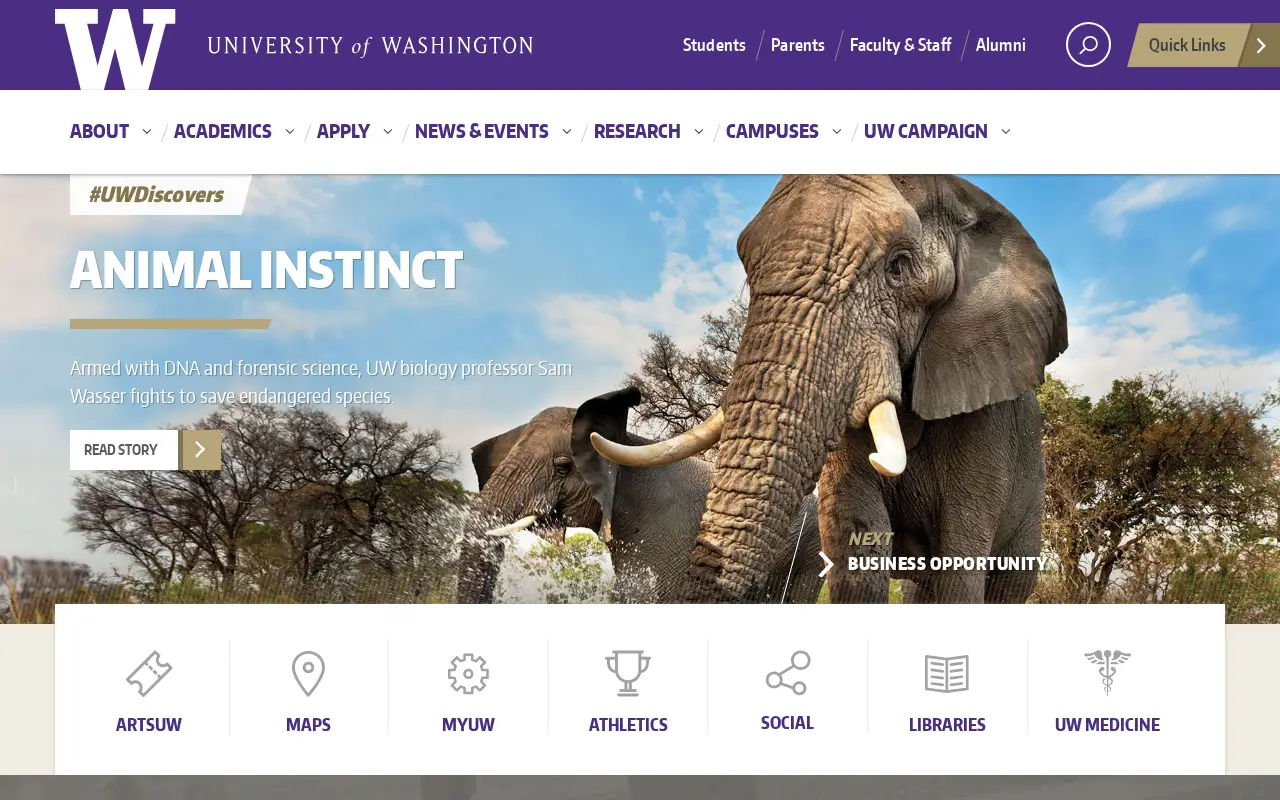Click the Business Opportunity next story

[x=947, y=564]
